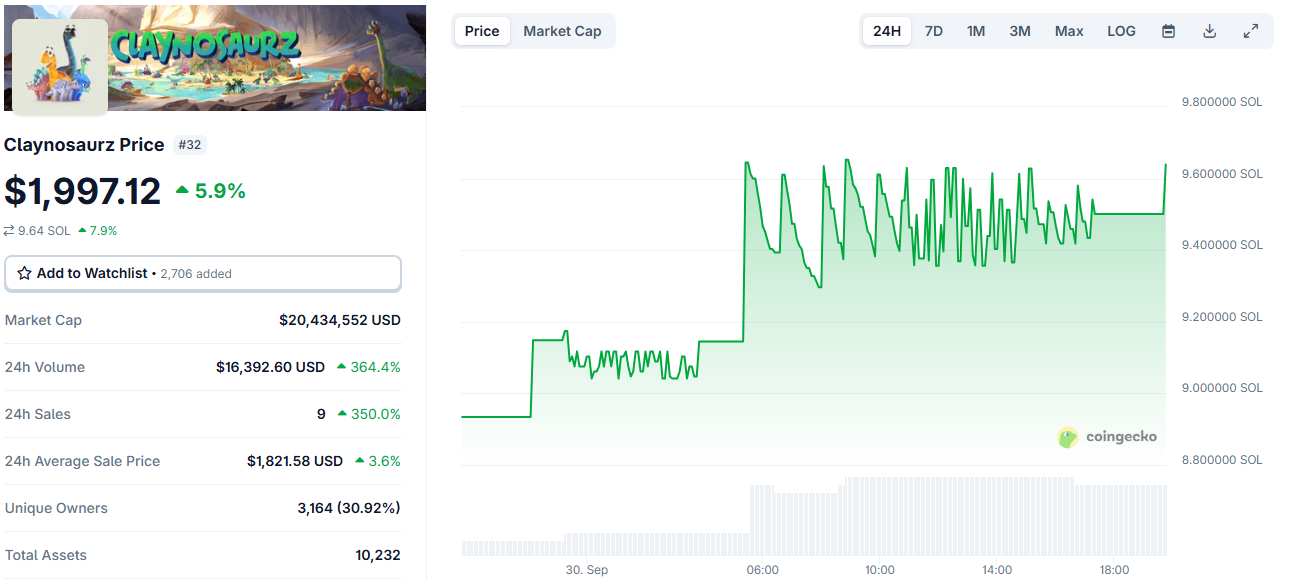The width and height of the screenshot is (1292, 580).
Task: Show the Max time range
Action: pyautogui.click(x=1069, y=31)
